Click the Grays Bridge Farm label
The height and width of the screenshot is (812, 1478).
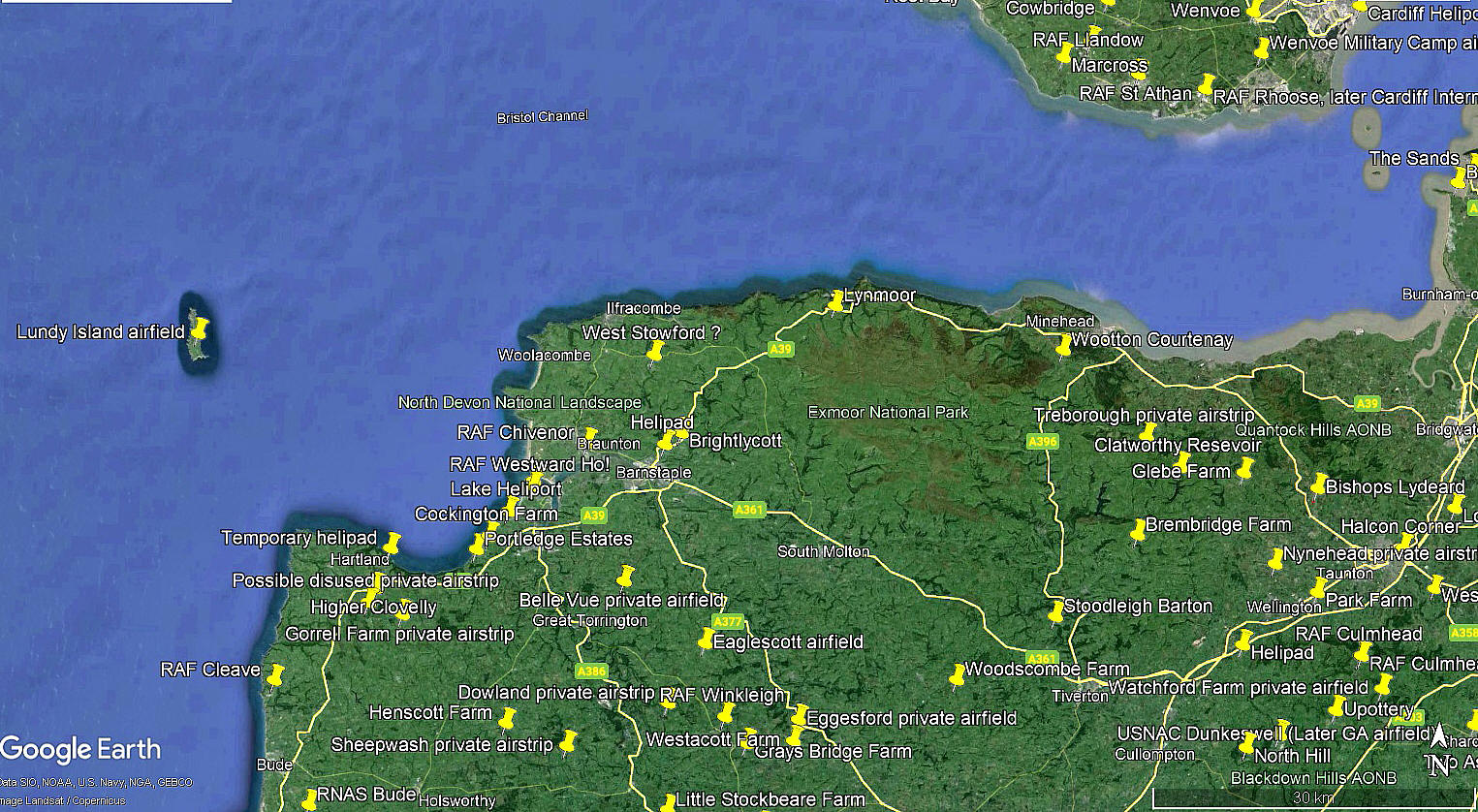pos(833,751)
